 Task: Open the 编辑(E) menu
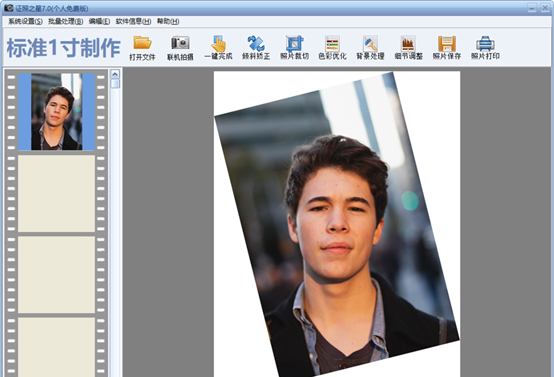99,22
